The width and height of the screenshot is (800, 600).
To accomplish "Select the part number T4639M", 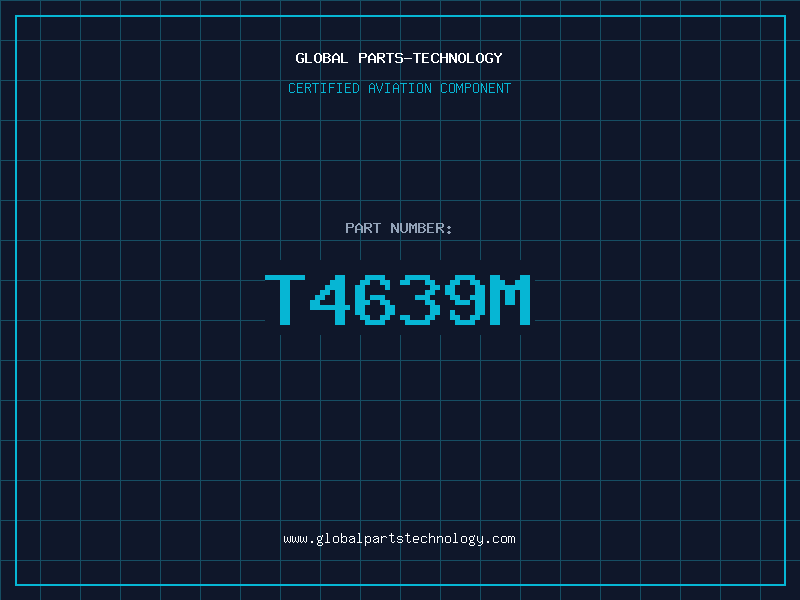I will pyautogui.click(x=398, y=299).
